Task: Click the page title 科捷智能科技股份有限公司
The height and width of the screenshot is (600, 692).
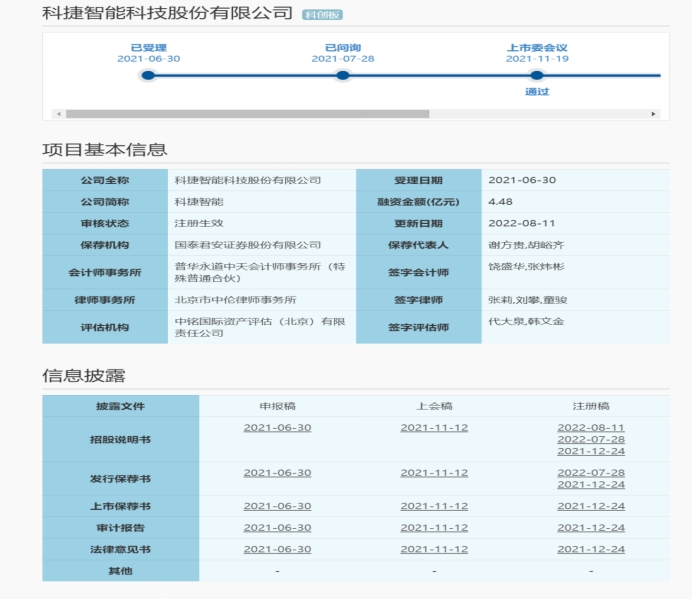Action: click(x=167, y=13)
